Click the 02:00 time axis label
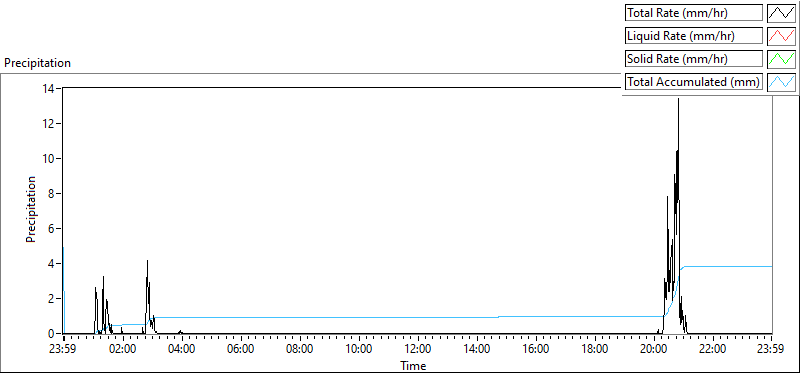Image resolution: width=800 pixels, height=373 pixels. point(123,350)
